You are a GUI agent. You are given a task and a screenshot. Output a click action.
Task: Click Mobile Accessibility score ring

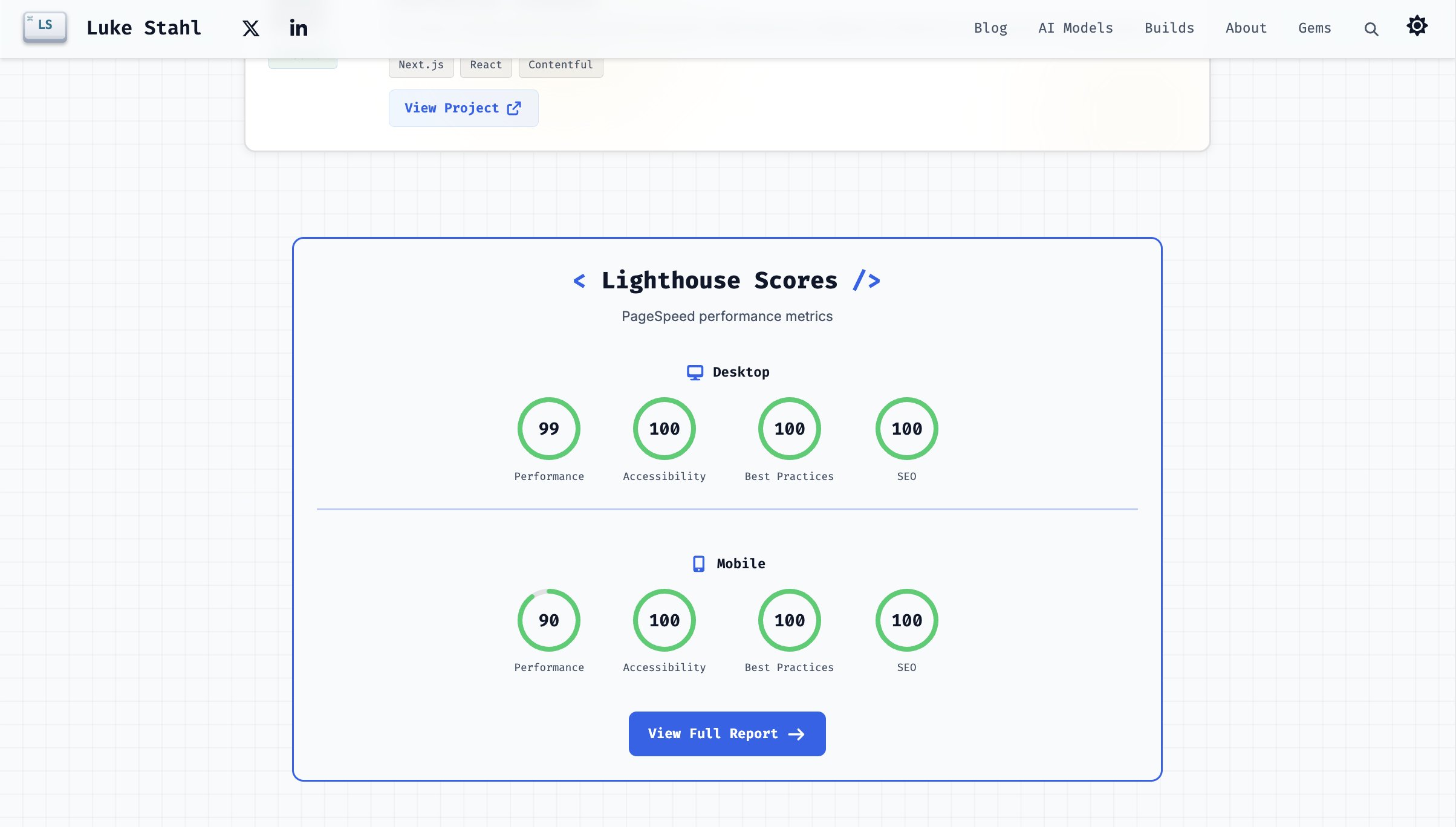coord(665,620)
